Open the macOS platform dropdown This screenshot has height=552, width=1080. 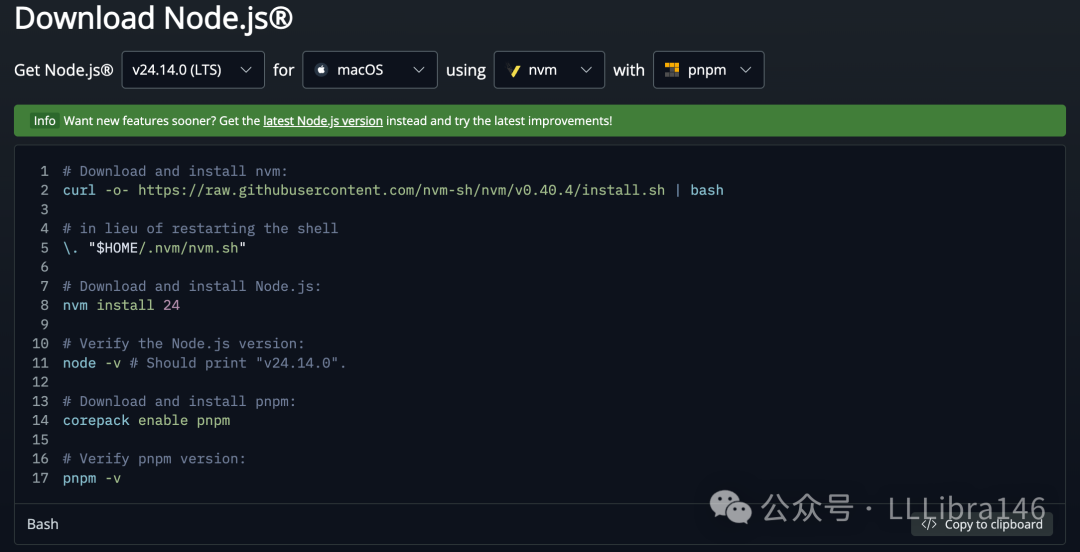click(x=370, y=70)
